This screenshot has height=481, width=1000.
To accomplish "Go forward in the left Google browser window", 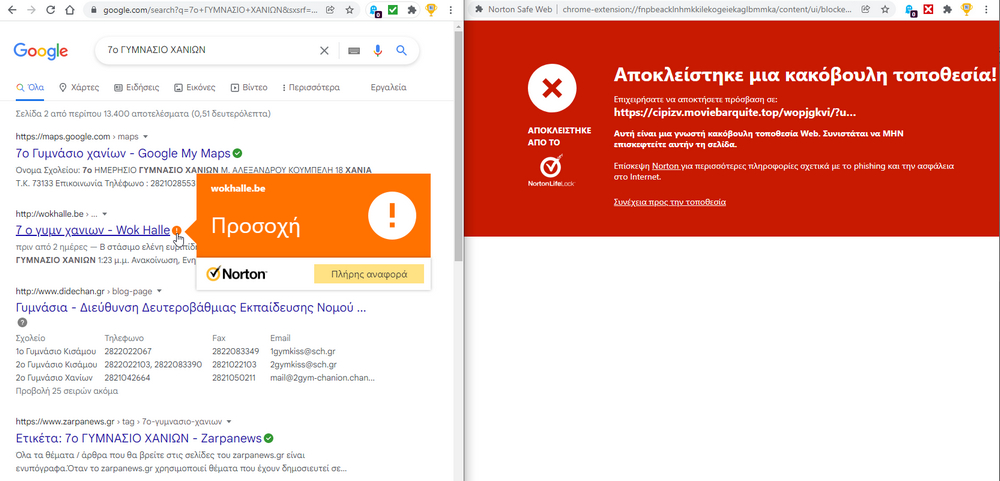I will point(31,10).
